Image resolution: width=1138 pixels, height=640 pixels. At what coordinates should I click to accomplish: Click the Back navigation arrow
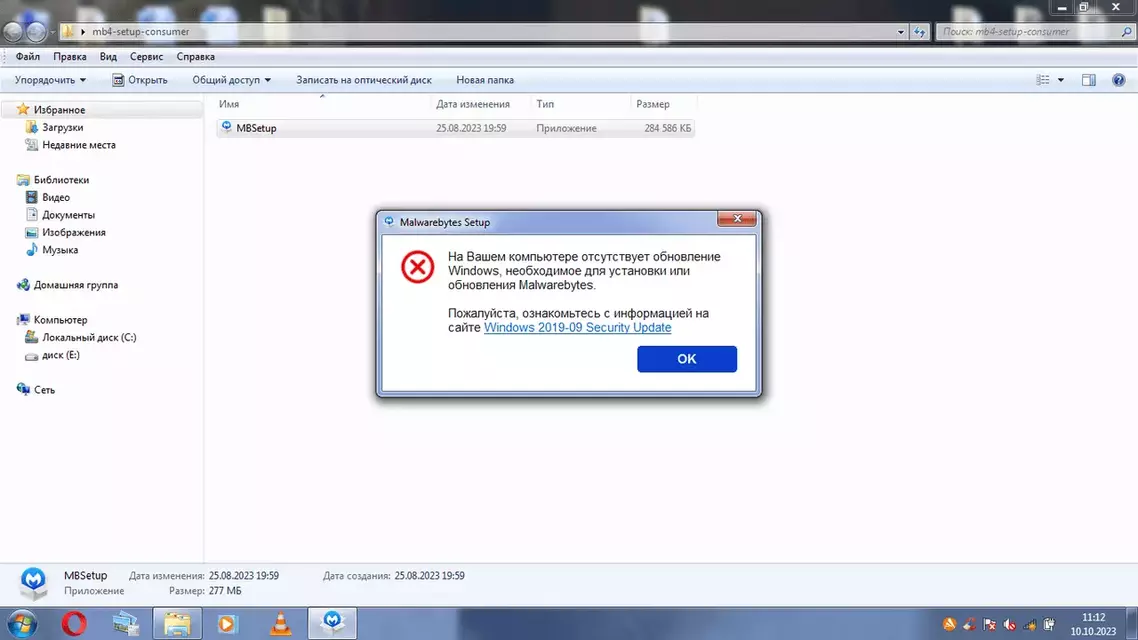13,32
